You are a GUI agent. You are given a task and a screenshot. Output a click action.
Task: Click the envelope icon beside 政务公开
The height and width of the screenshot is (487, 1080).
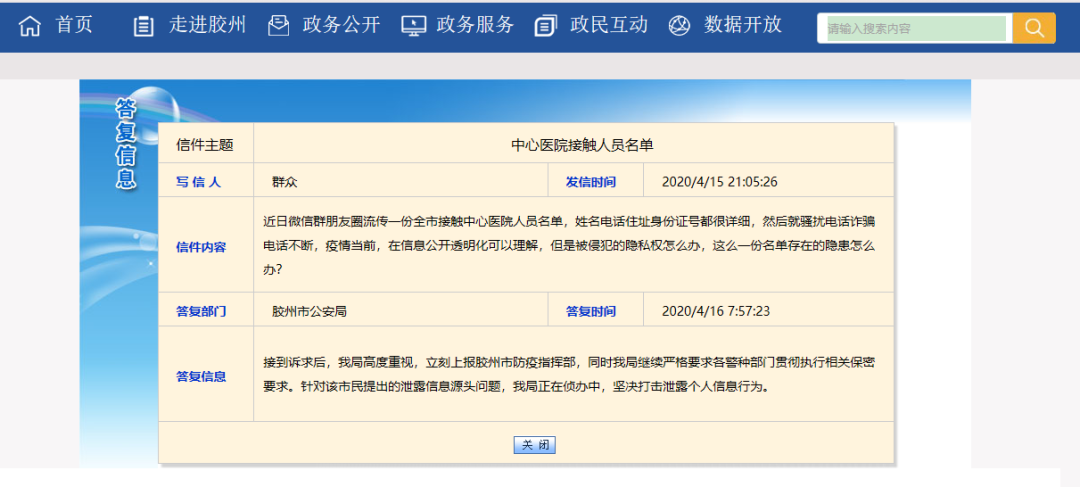278,26
